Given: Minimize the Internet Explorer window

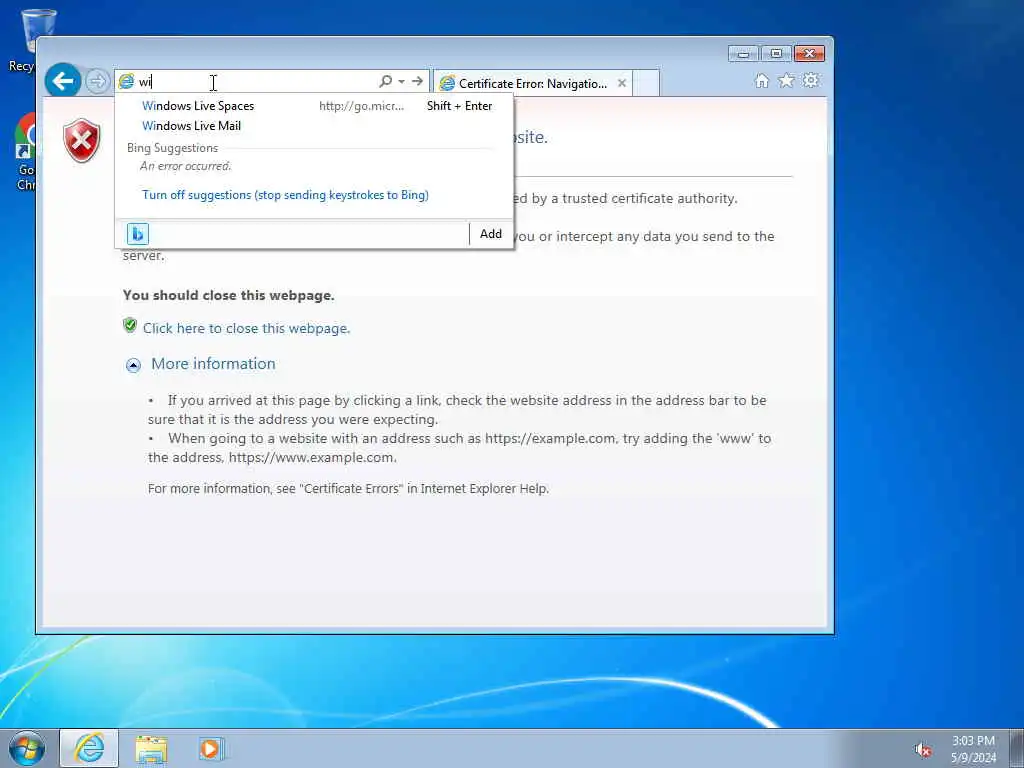Looking at the screenshot, I should [x=744, y=54].
